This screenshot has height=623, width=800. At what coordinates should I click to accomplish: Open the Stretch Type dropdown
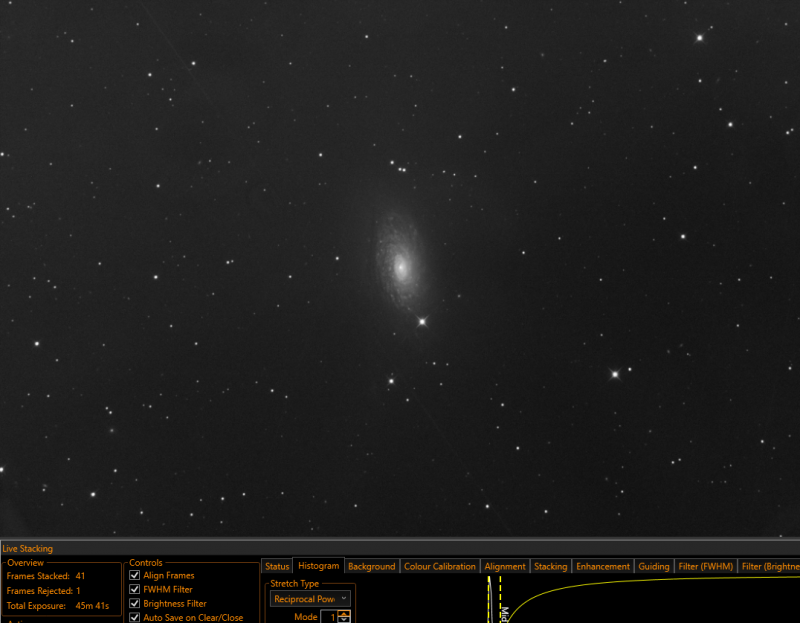click(310, 599)
